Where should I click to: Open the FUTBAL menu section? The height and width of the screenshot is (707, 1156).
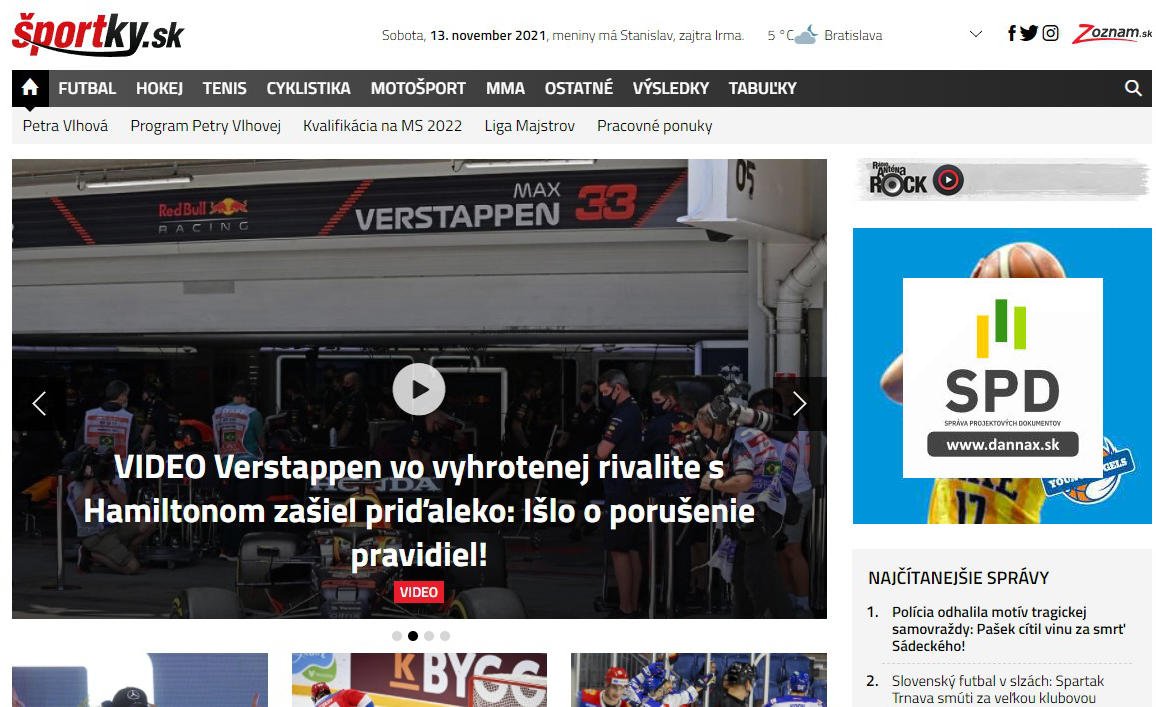(x=87, y=88)
